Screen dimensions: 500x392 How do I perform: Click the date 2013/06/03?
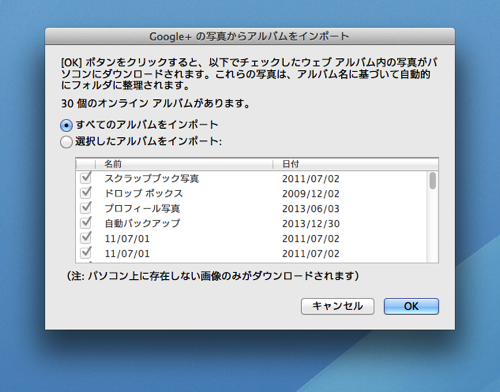311,209
